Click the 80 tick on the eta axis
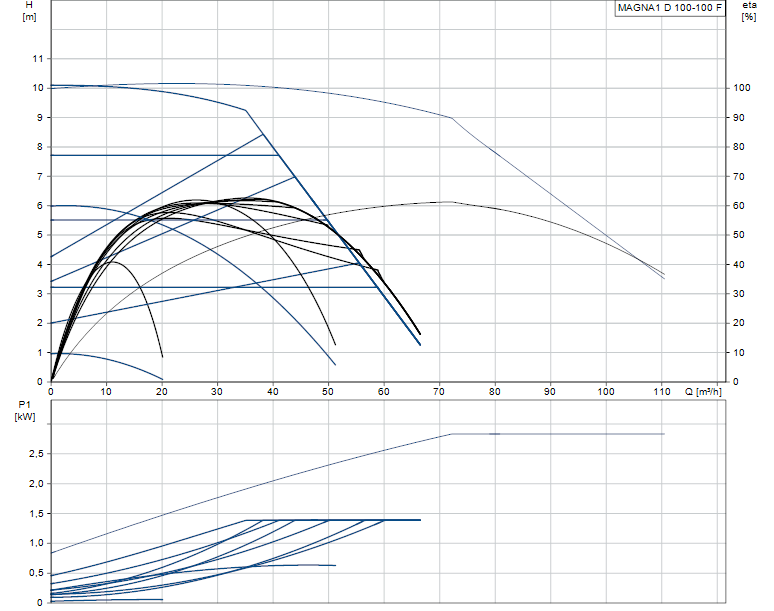 (738, 147)
